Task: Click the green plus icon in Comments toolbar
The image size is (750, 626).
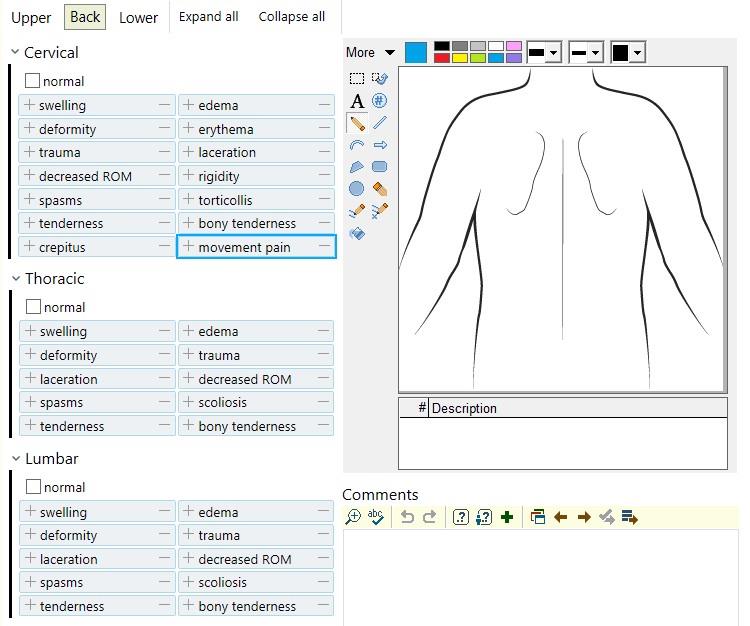Action: [507, 517]
